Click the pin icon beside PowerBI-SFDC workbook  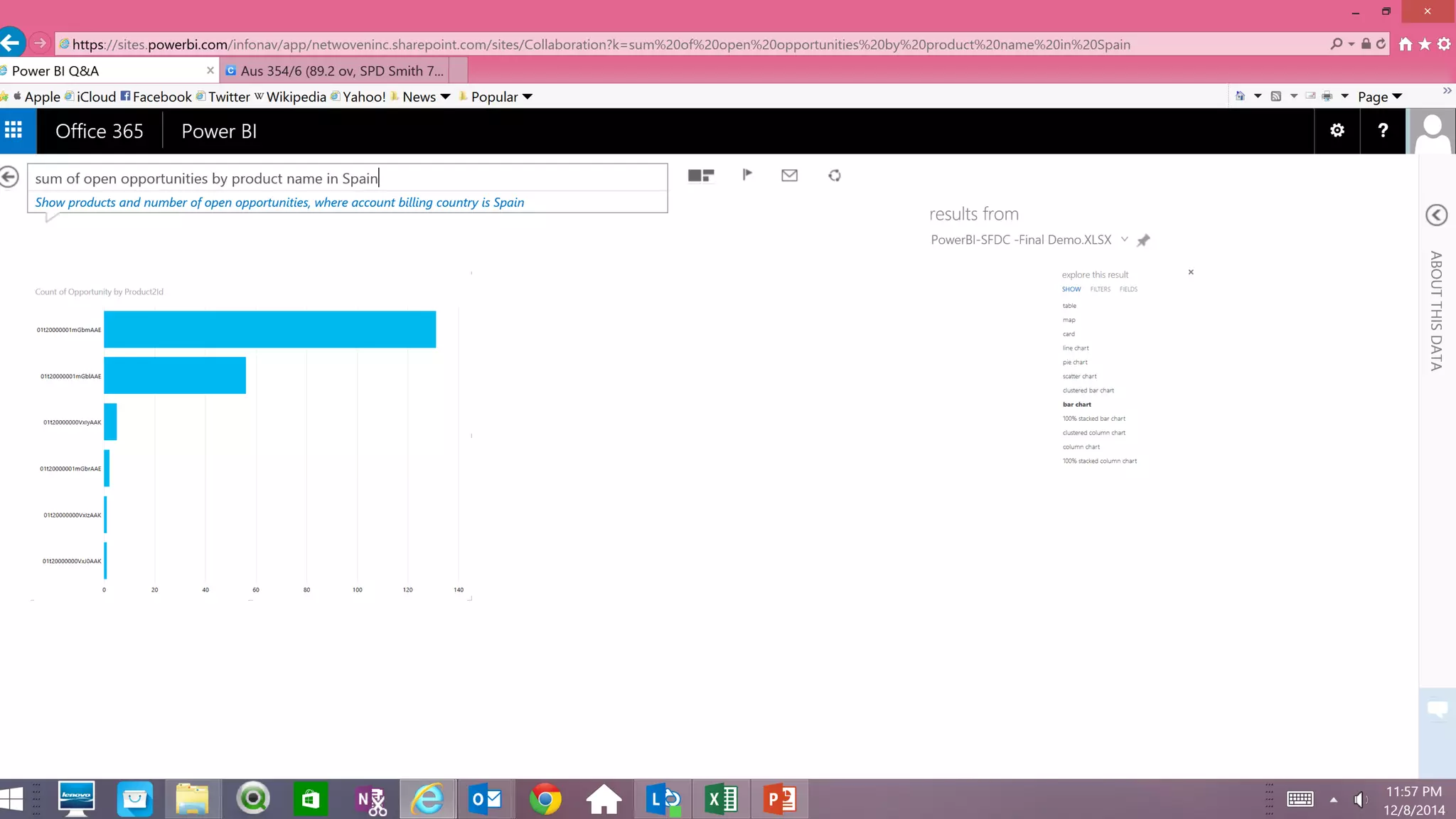(1143, 240)
